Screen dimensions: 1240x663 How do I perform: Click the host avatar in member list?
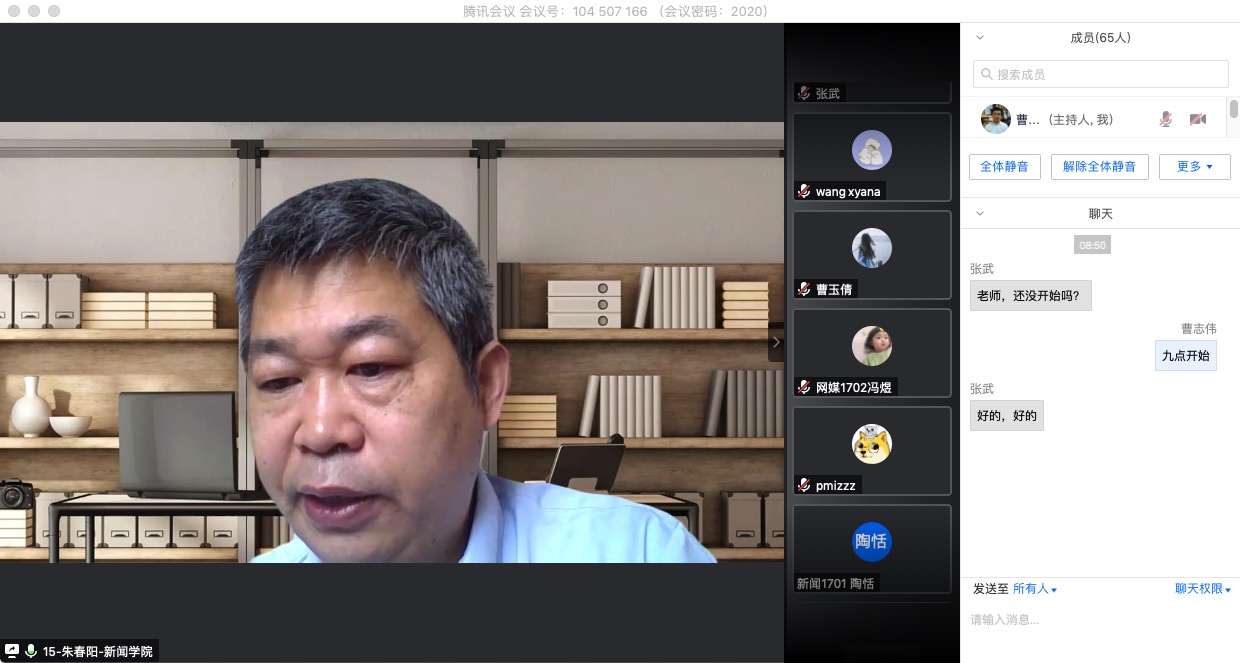pos(995,119)
